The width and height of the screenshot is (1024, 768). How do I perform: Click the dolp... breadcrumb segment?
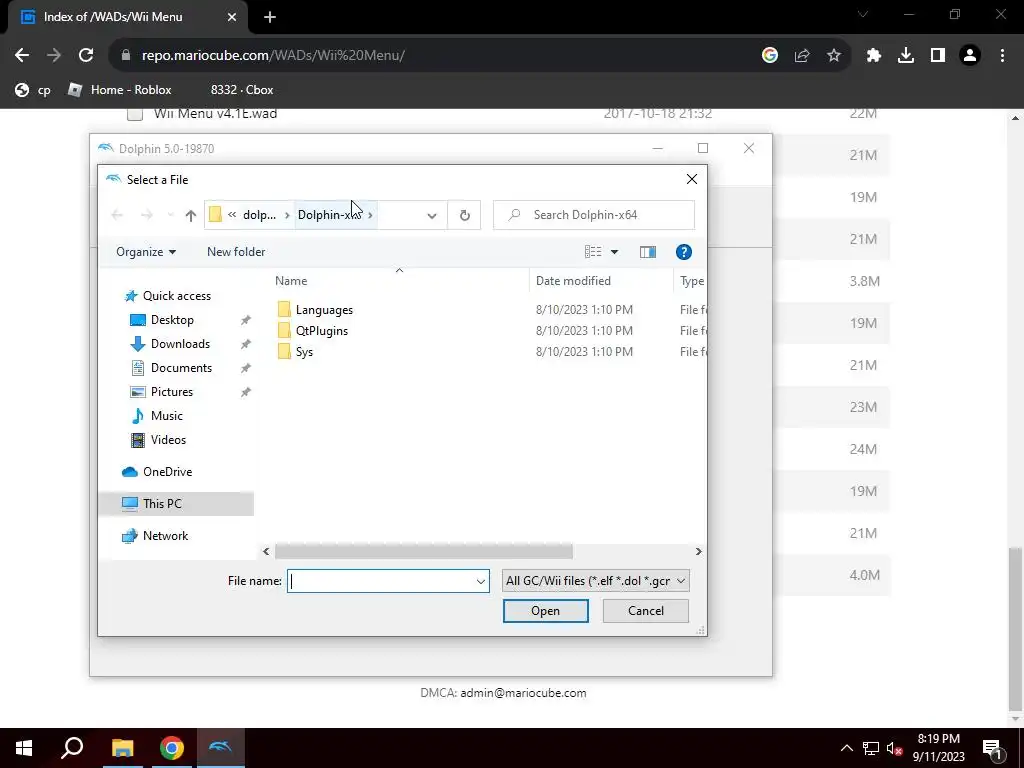click(259, 215)
